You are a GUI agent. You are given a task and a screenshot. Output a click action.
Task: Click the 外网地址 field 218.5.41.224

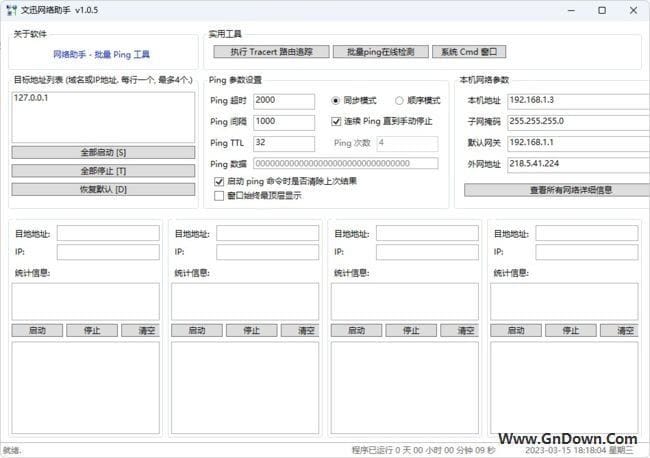pos(579,165)
